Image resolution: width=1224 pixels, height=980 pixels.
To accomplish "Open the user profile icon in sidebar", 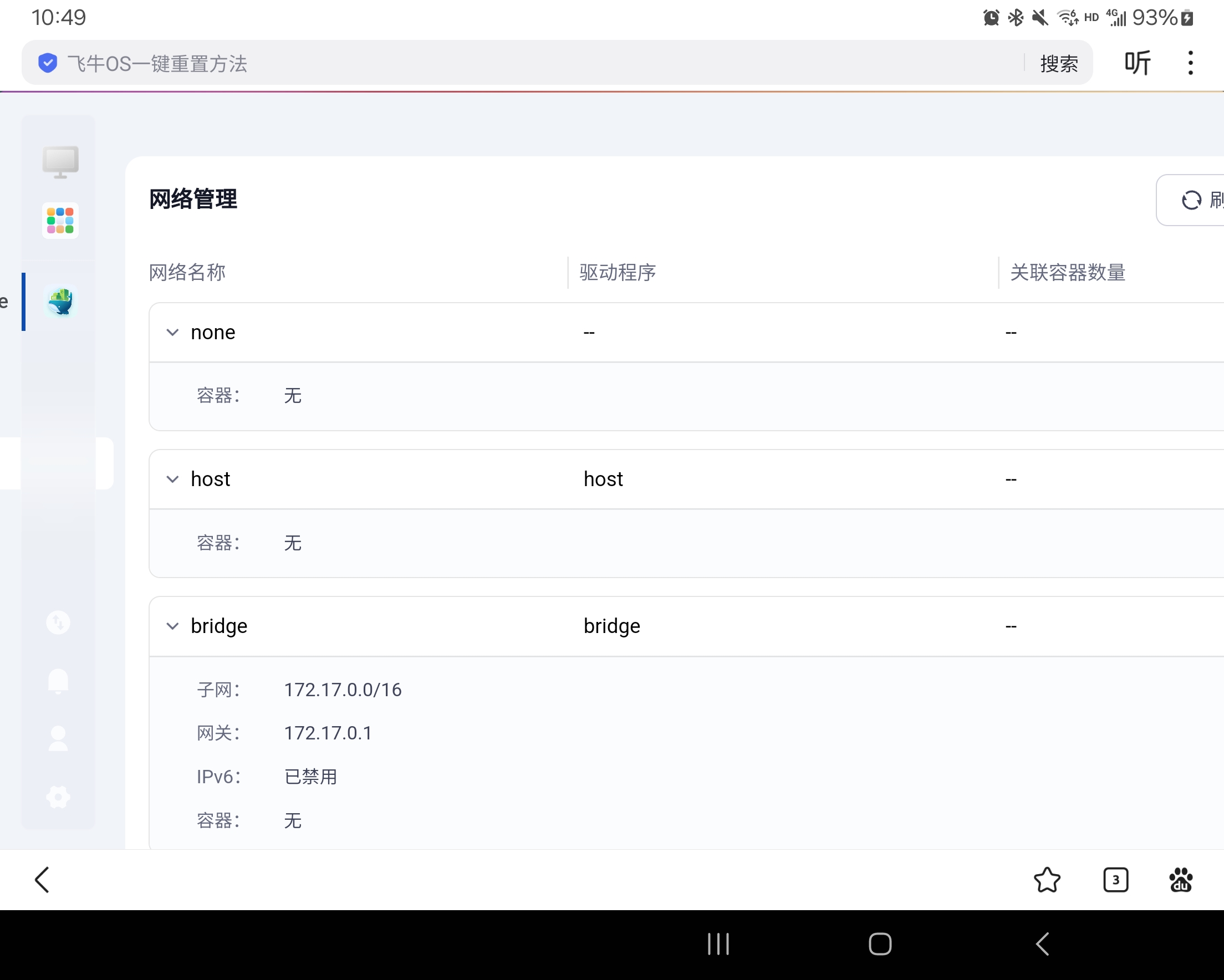I will pos(58,739).
